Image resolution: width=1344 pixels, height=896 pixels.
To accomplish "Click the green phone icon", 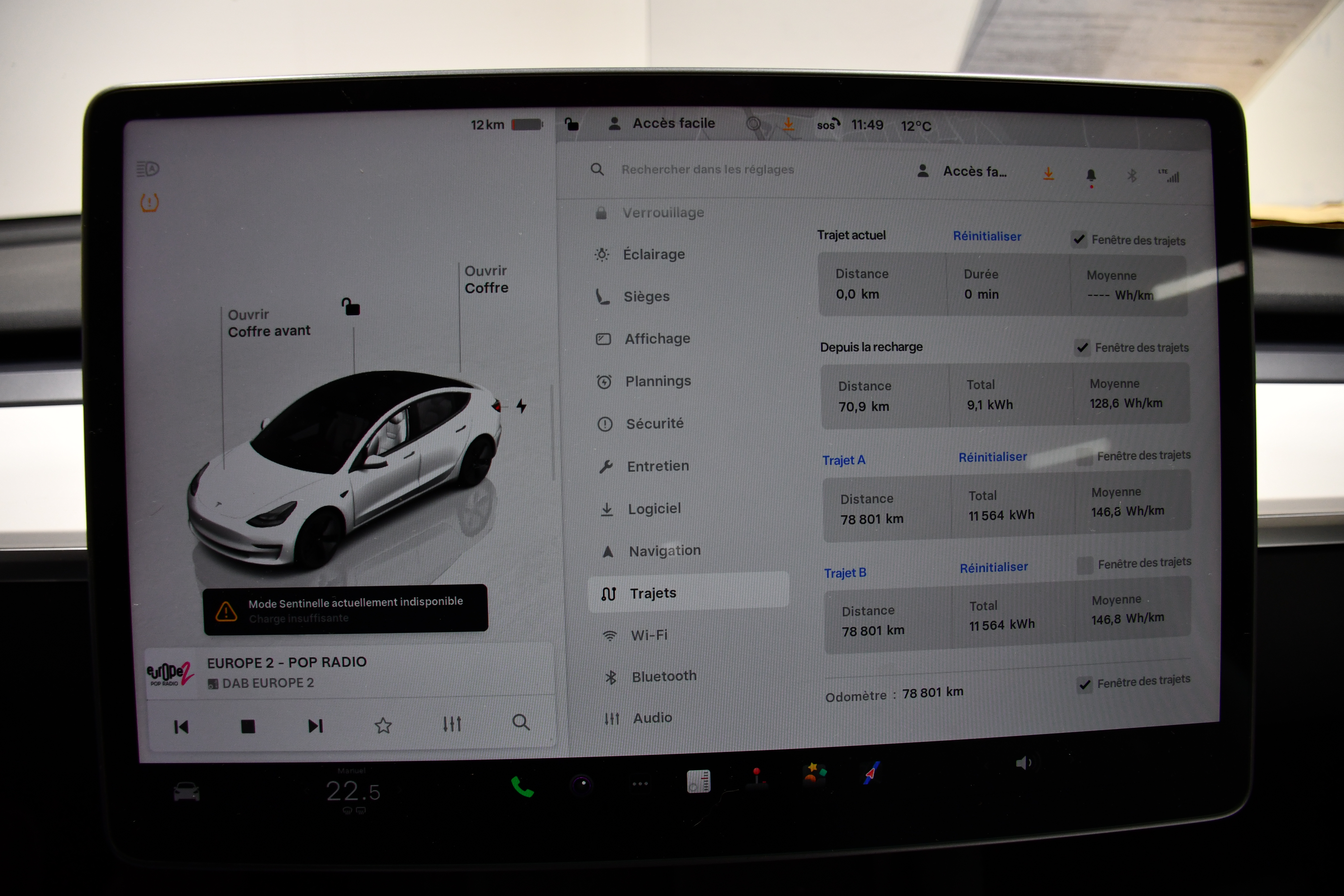I will [x=522, y=787].
